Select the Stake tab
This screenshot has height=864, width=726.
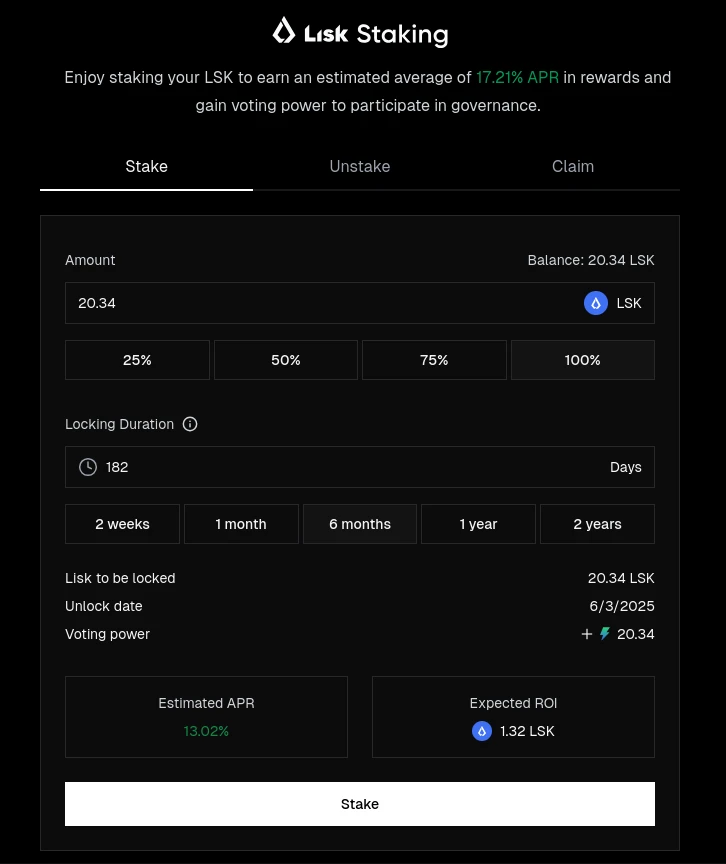[147, 166]
